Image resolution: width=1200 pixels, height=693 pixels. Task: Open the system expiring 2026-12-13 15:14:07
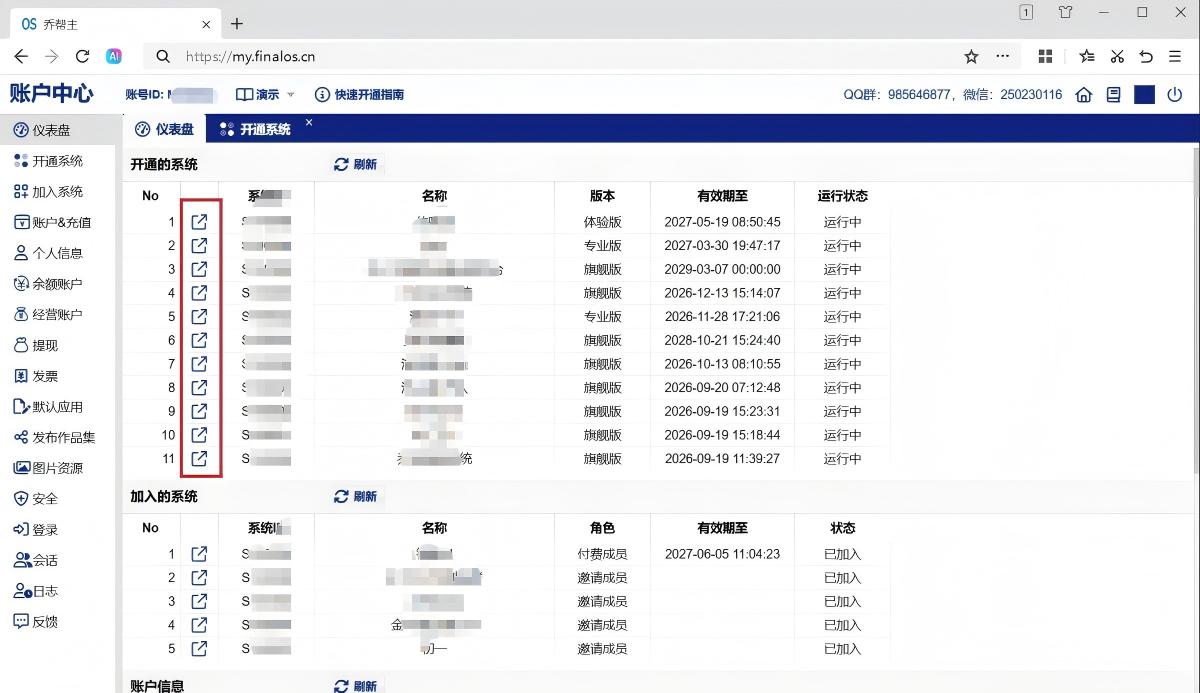[x=199, y=293]
